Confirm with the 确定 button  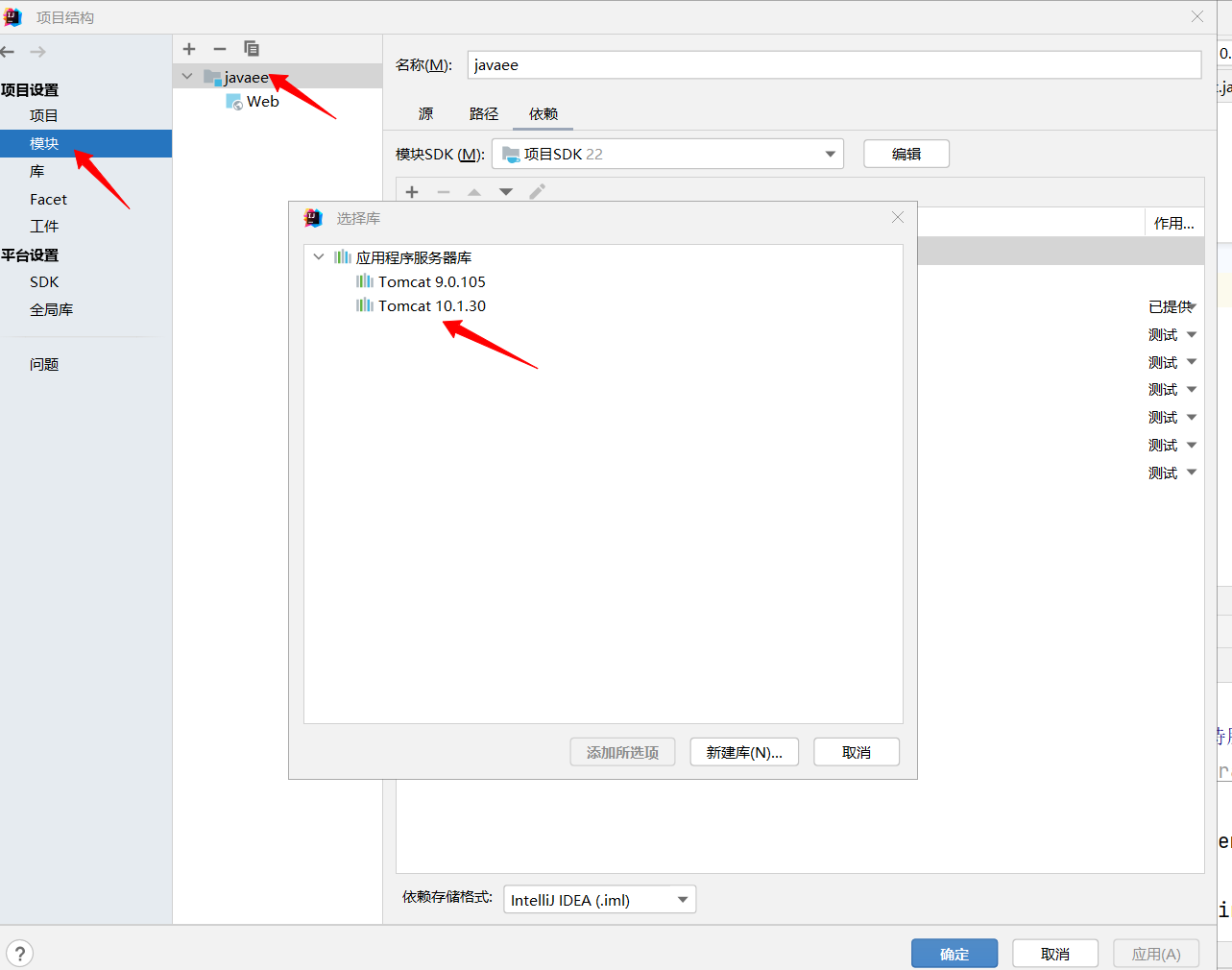(954, 954)
